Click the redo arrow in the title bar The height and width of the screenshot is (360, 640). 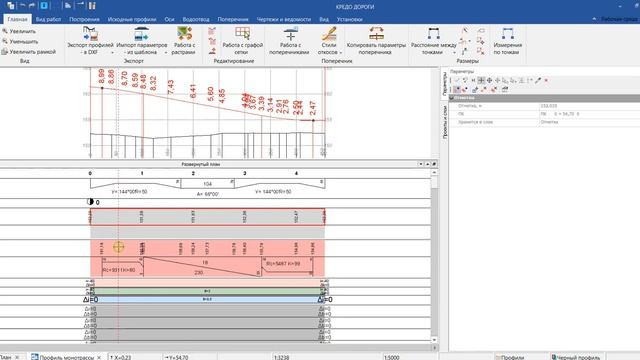point(32,6)
